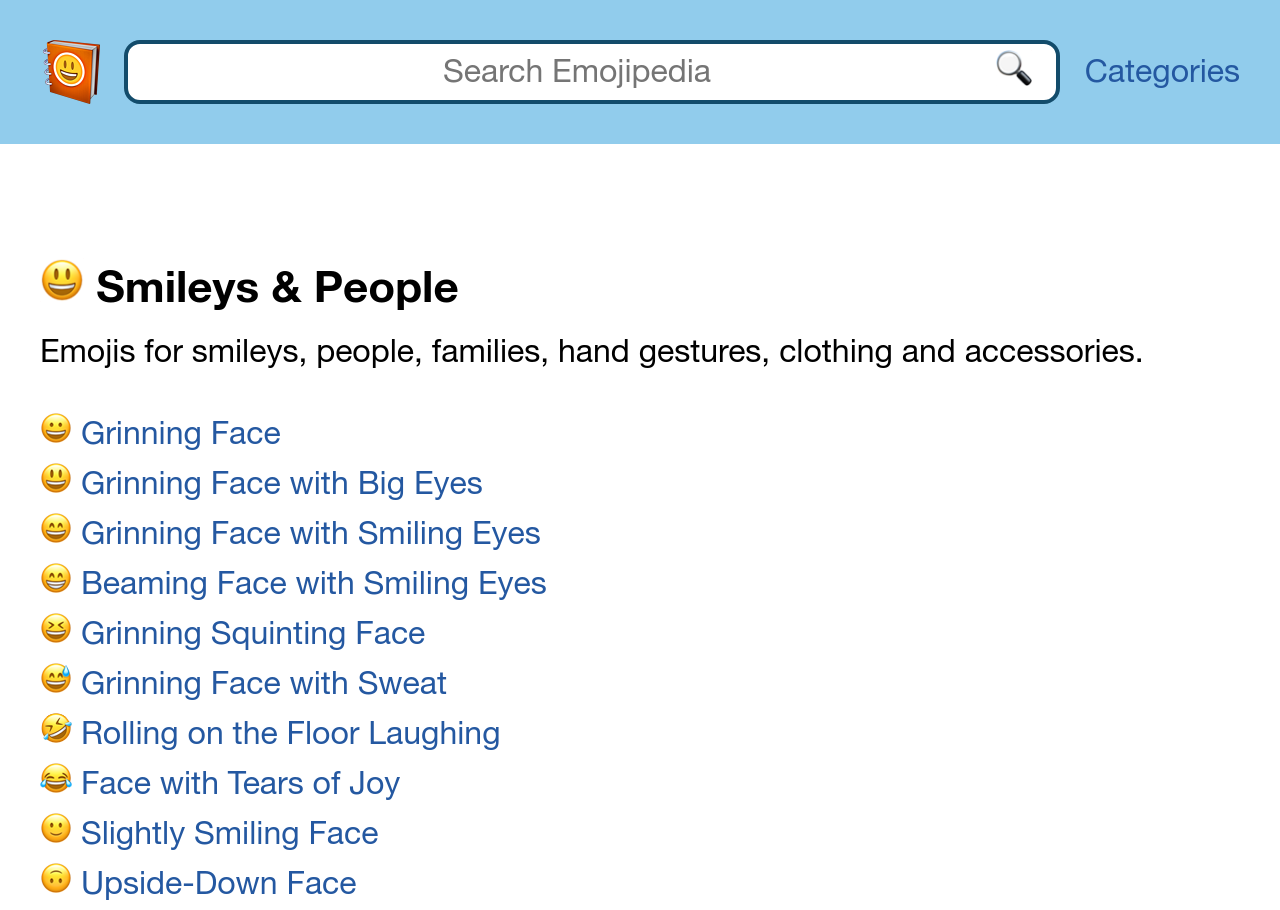Visit the Grinning Squinting Face page
1280x910 pixels.
(253, 633)
